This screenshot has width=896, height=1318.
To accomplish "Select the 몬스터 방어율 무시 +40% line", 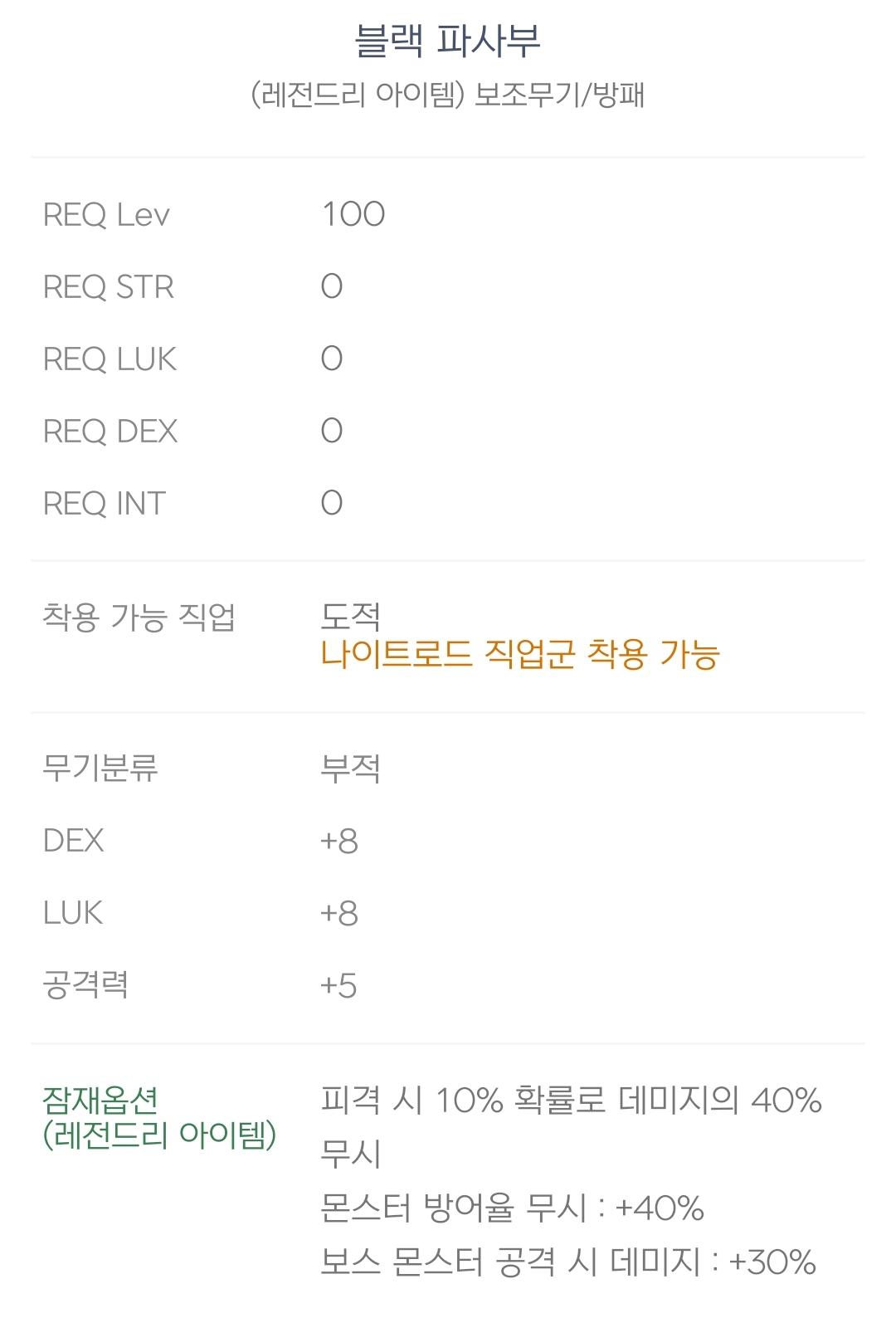I will [512, 1208].
